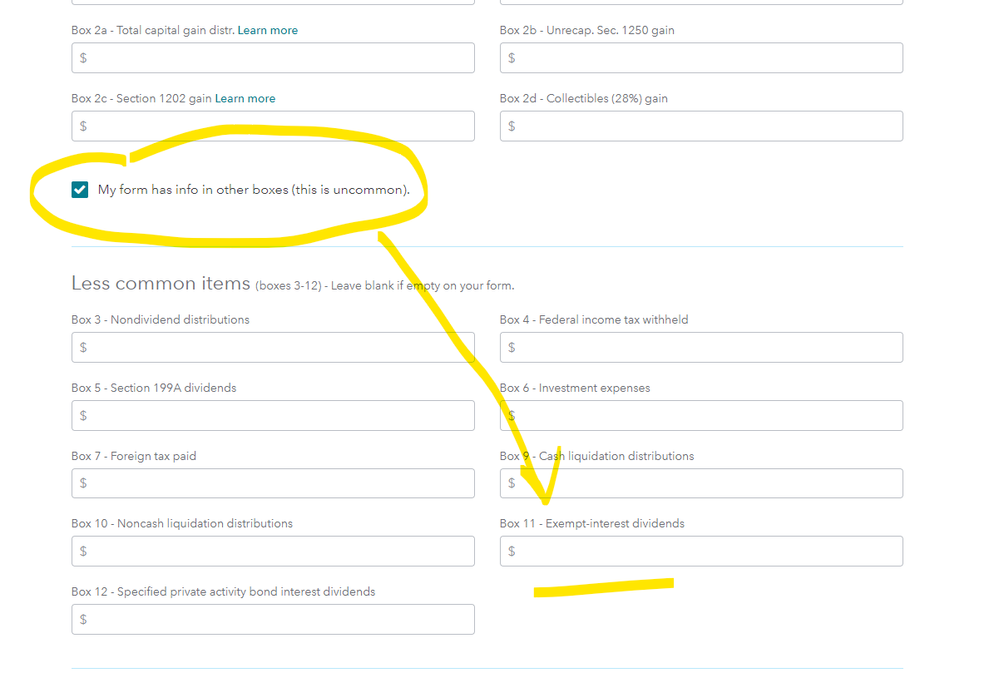This screenshot has height=683, width=999.
Task: Click into the Box 2d Collectibles (28%) gain field
Action: 701,126
